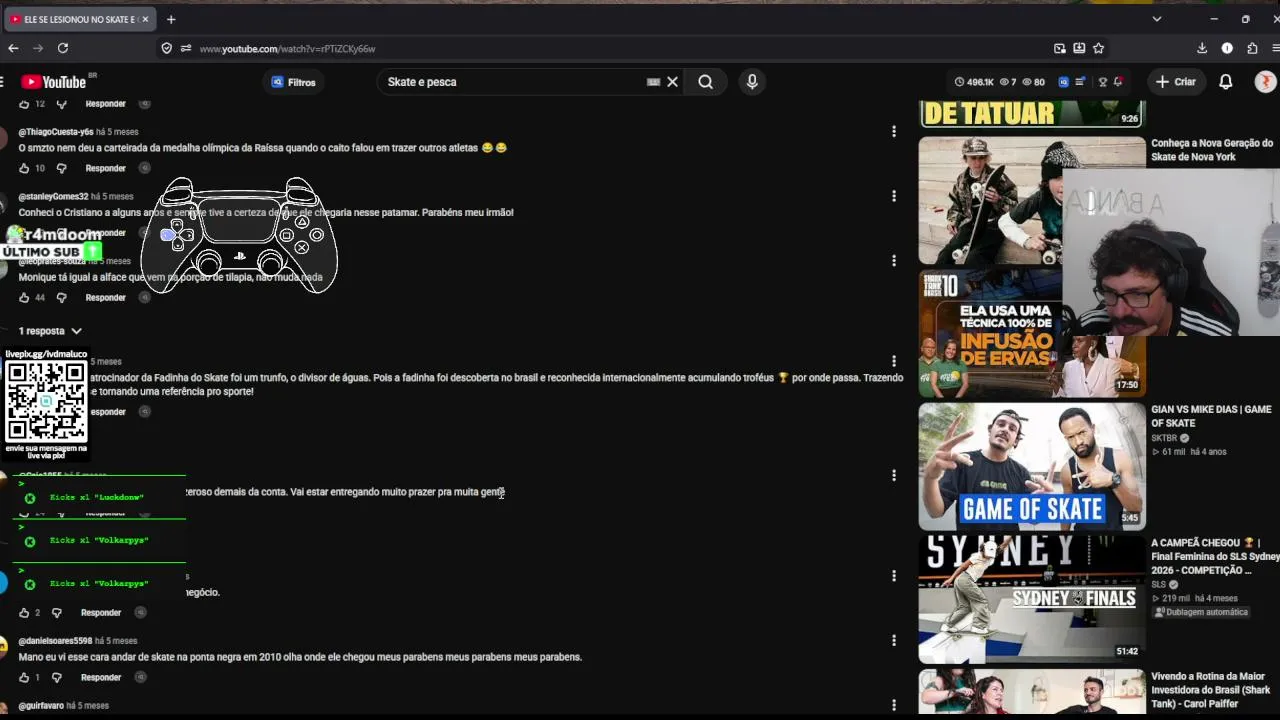The height and width of the screenshot is (720, 1280).
Task: Open options menu for @stanleyGomes32 comment
Action: (893, 196)
